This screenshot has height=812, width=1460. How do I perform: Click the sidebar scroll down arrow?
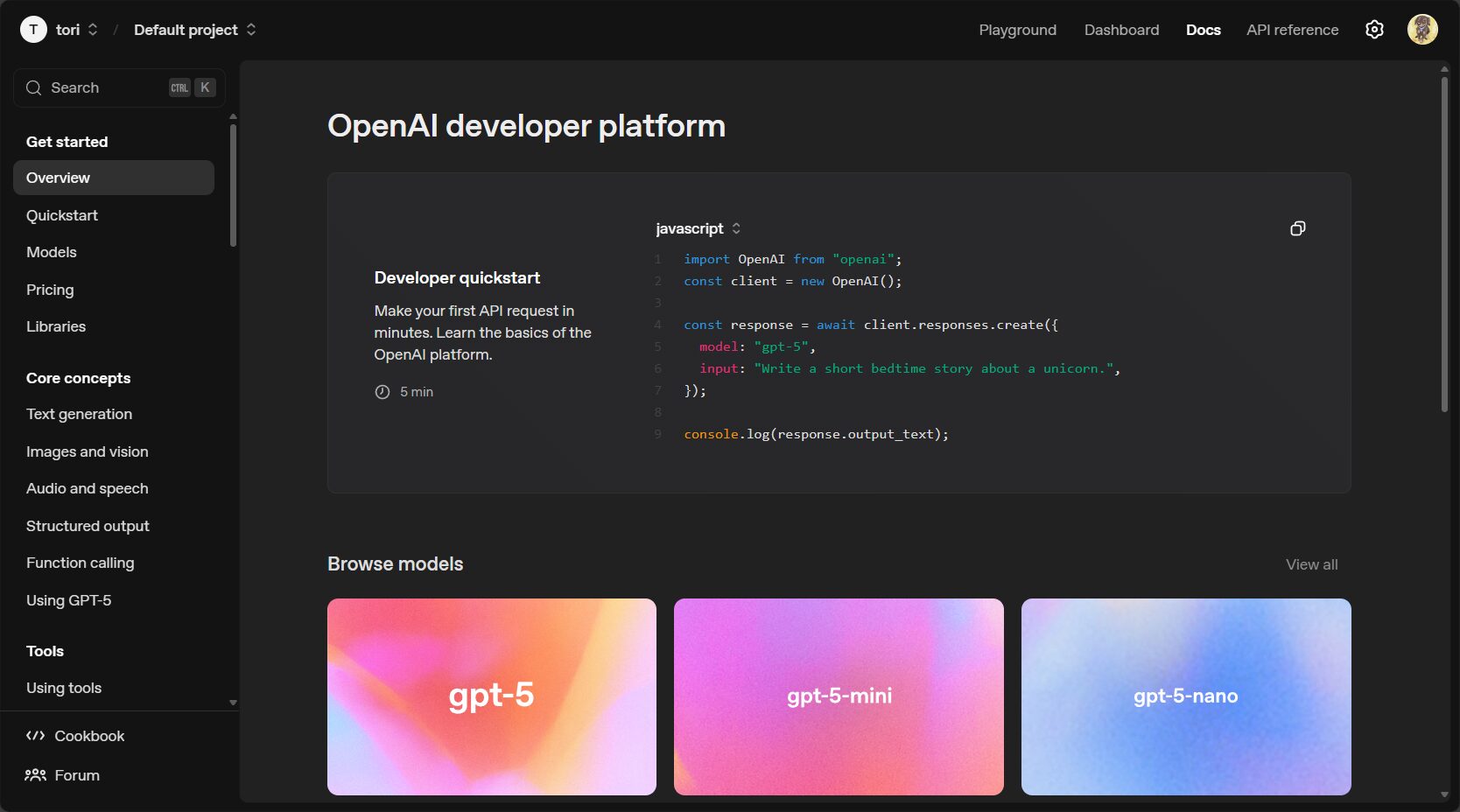[x=233, y=703]
